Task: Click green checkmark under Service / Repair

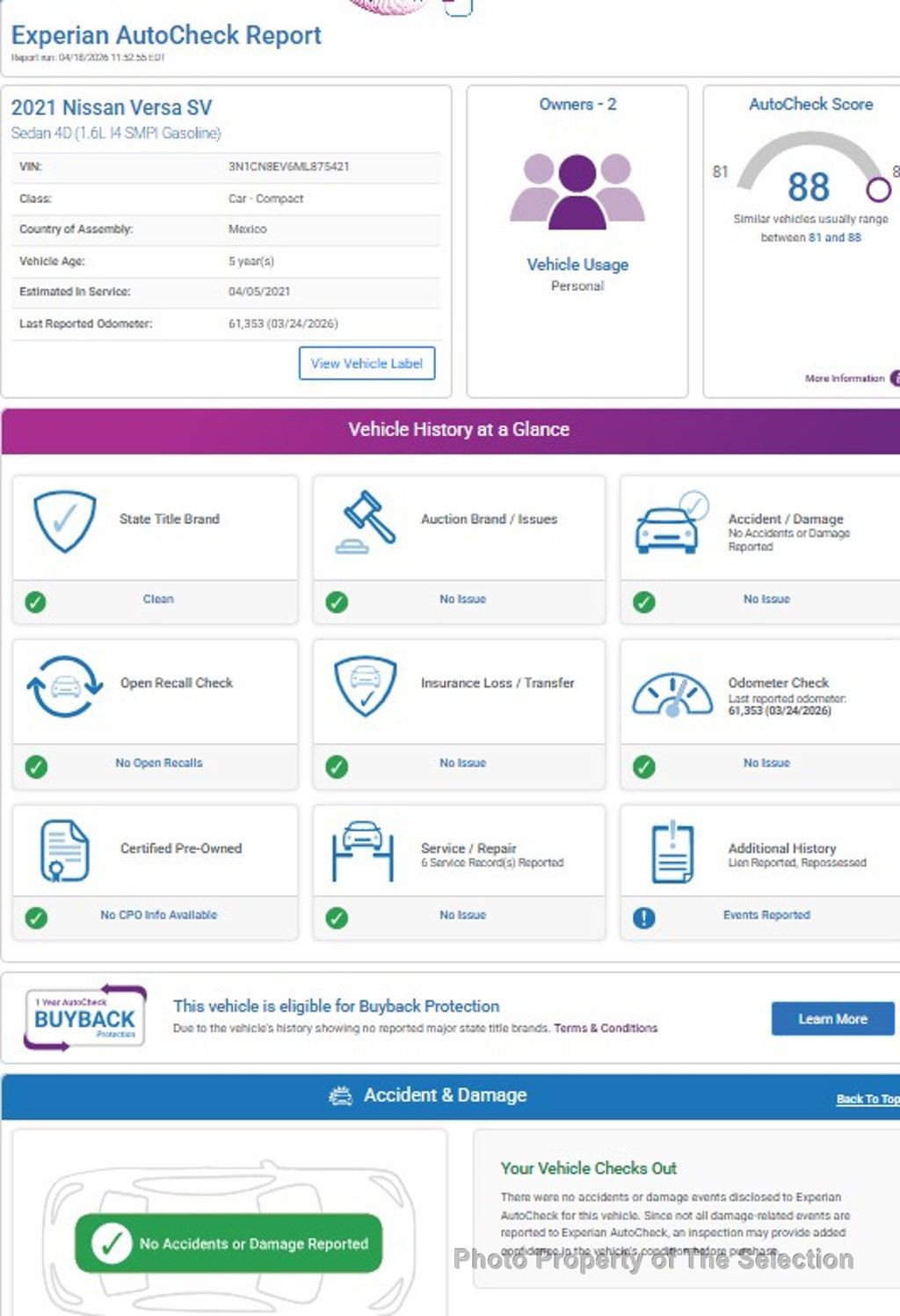Action: click(x=337, y=918)
